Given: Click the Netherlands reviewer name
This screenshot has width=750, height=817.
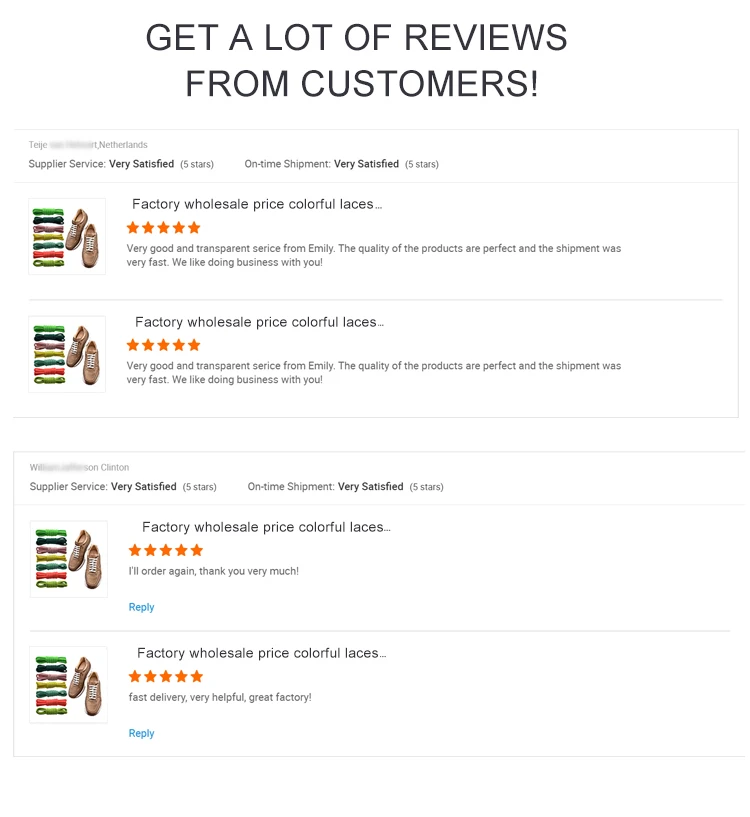Looking at the screenshot, I should 88,145.
